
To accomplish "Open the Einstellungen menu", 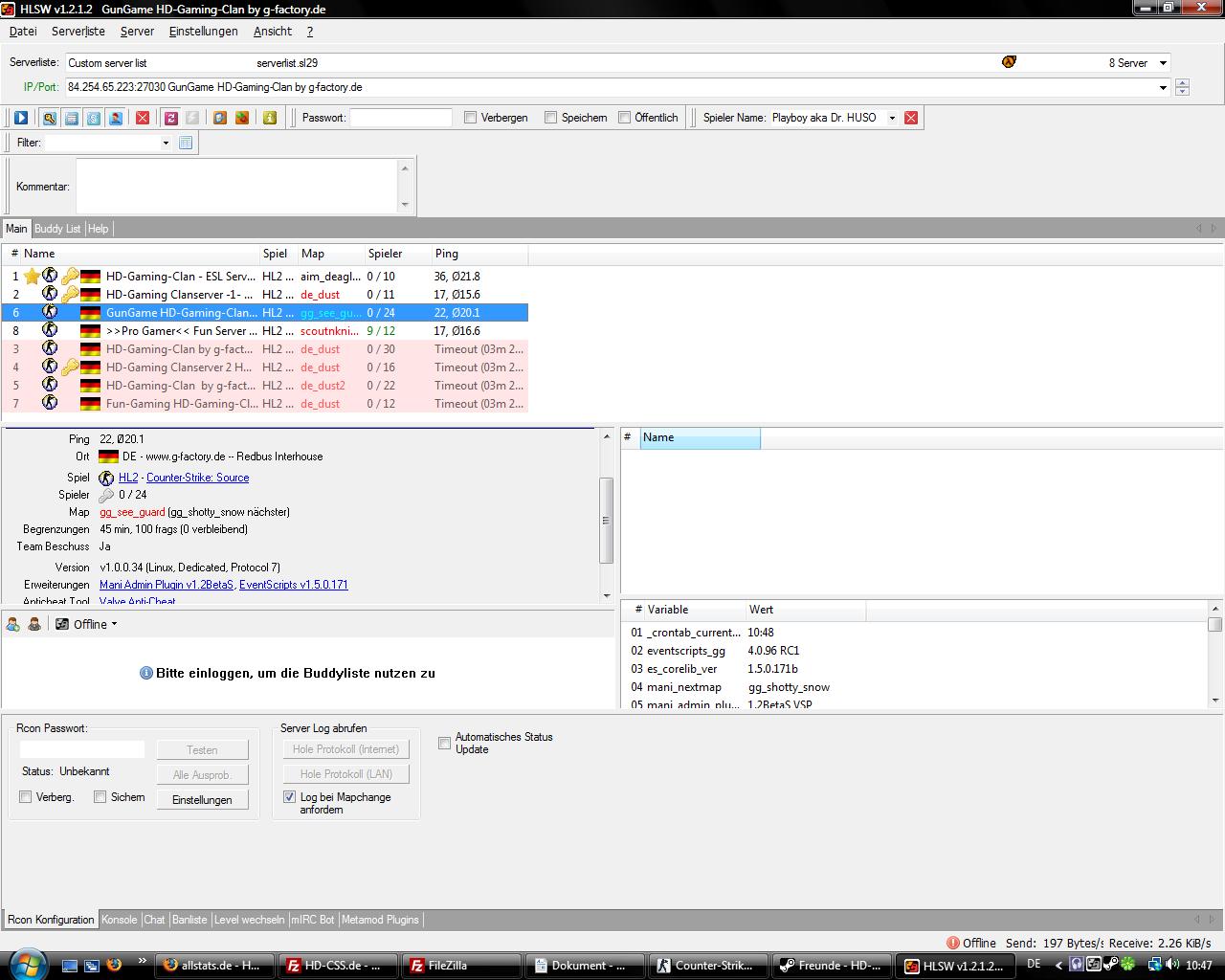I will pos(203,31).
